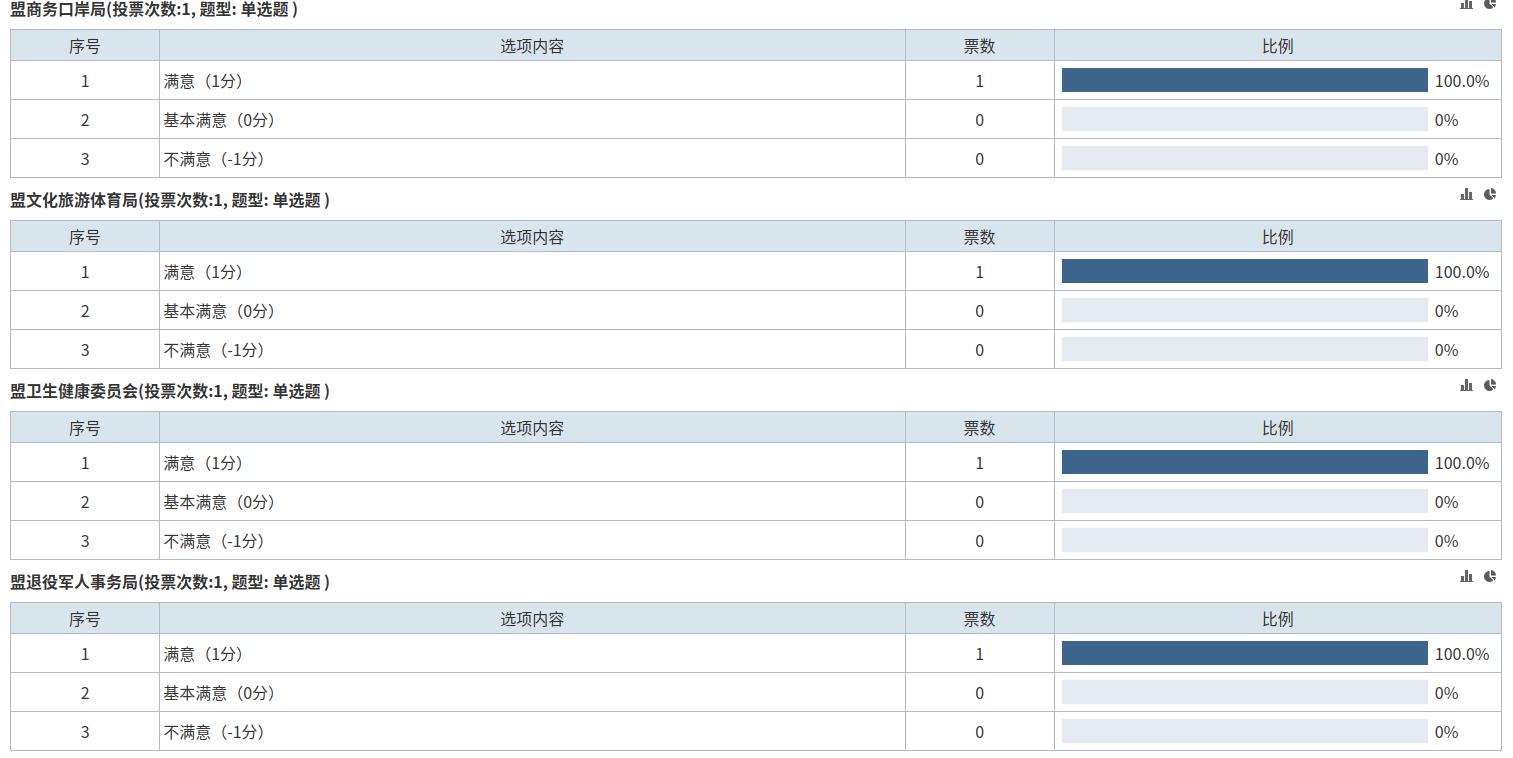
Task: Click the 盟卫生健康委员会 question title
Action: pyautogui.click(x=170, y=391)
